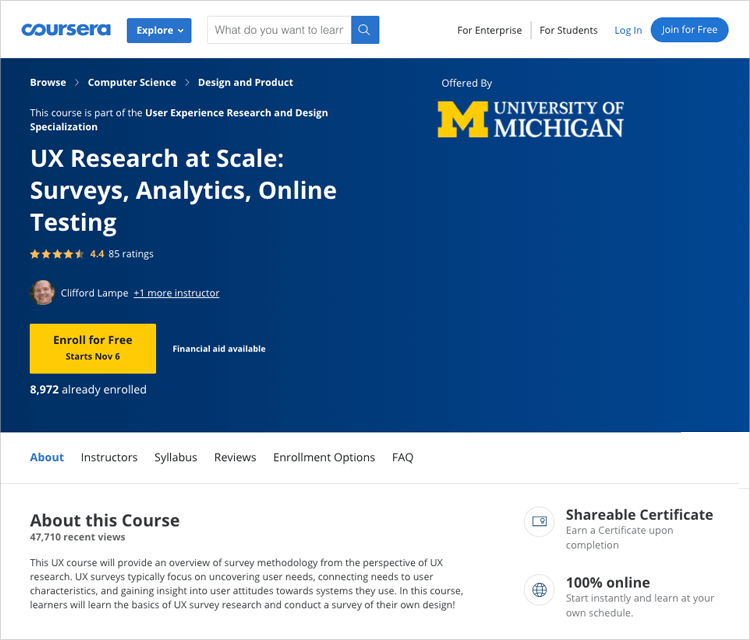
Task: Switch to the Instructors tab
Action: 109,457
